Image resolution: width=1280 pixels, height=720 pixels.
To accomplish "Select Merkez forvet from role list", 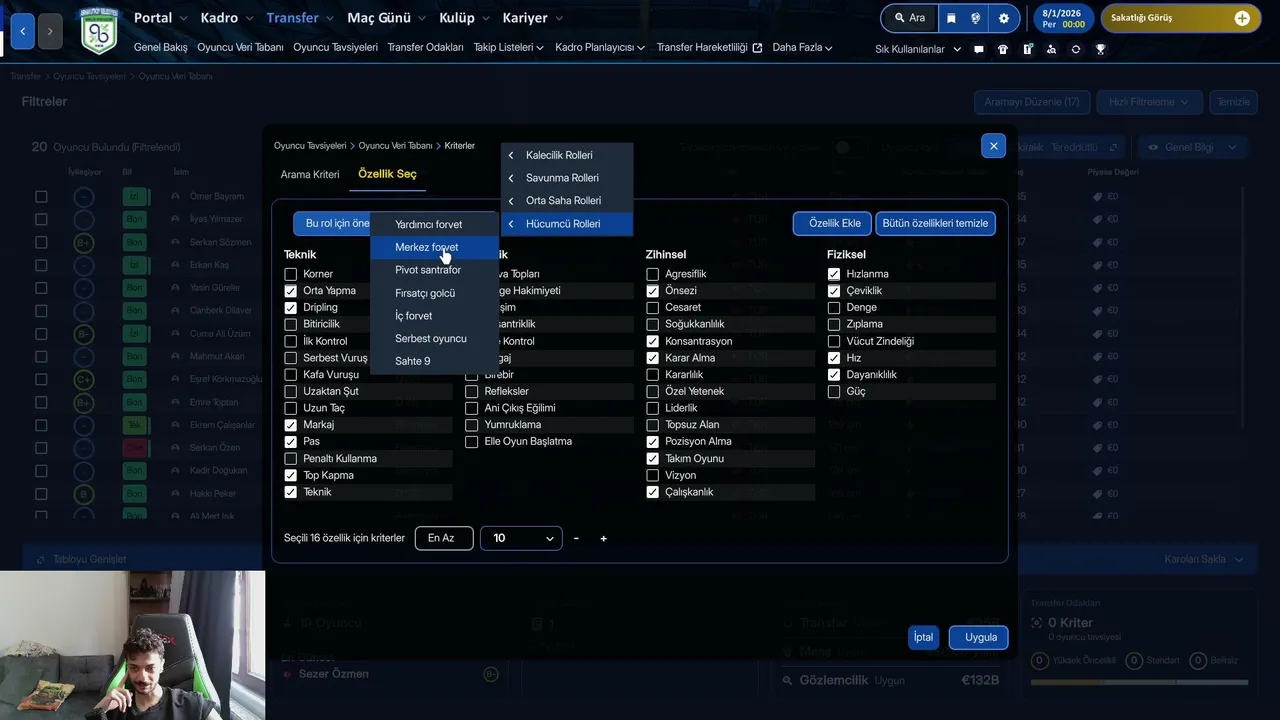I will pos(434,247).
